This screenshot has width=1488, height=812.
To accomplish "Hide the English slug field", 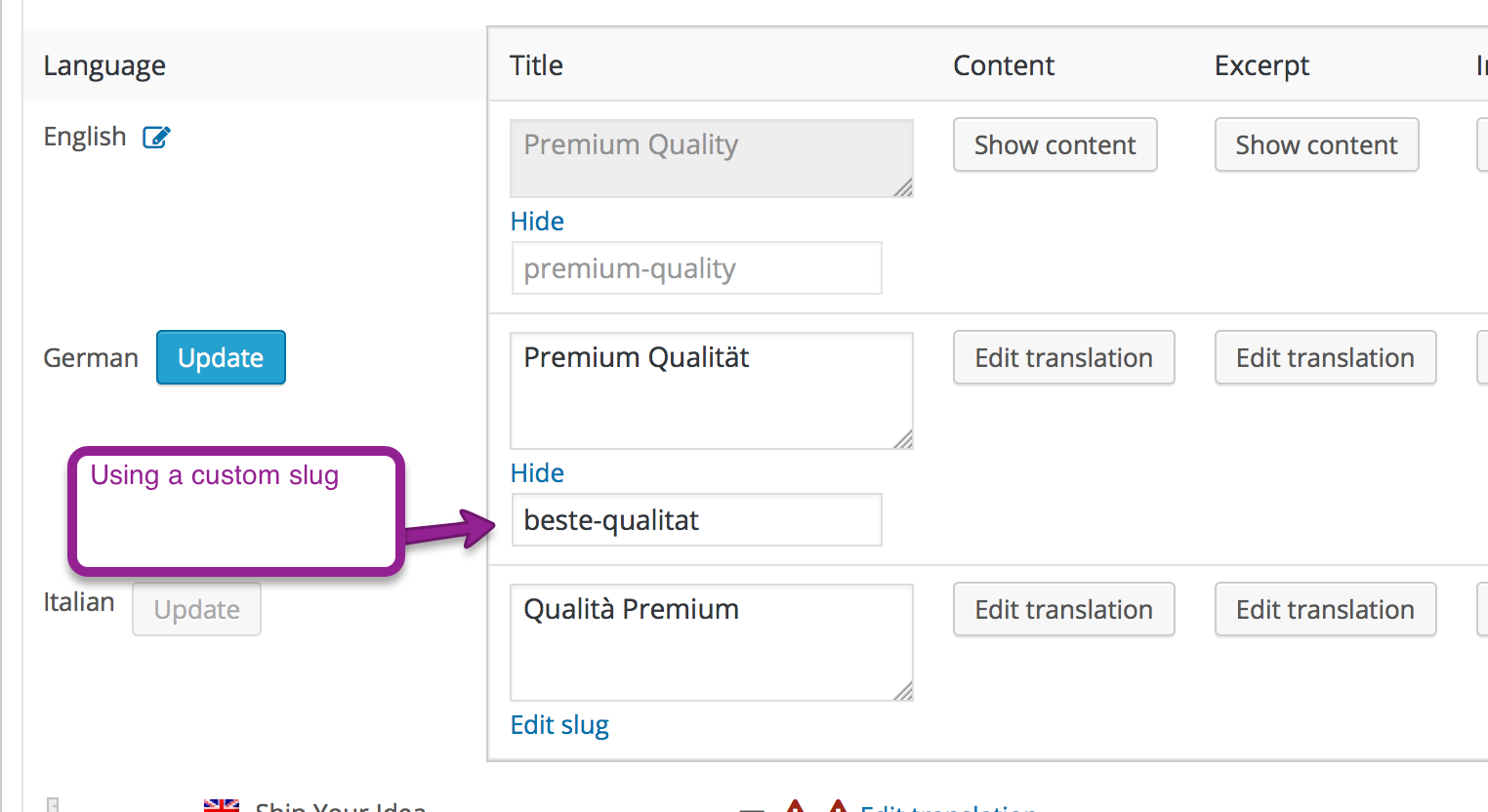I will click(537, 222).
